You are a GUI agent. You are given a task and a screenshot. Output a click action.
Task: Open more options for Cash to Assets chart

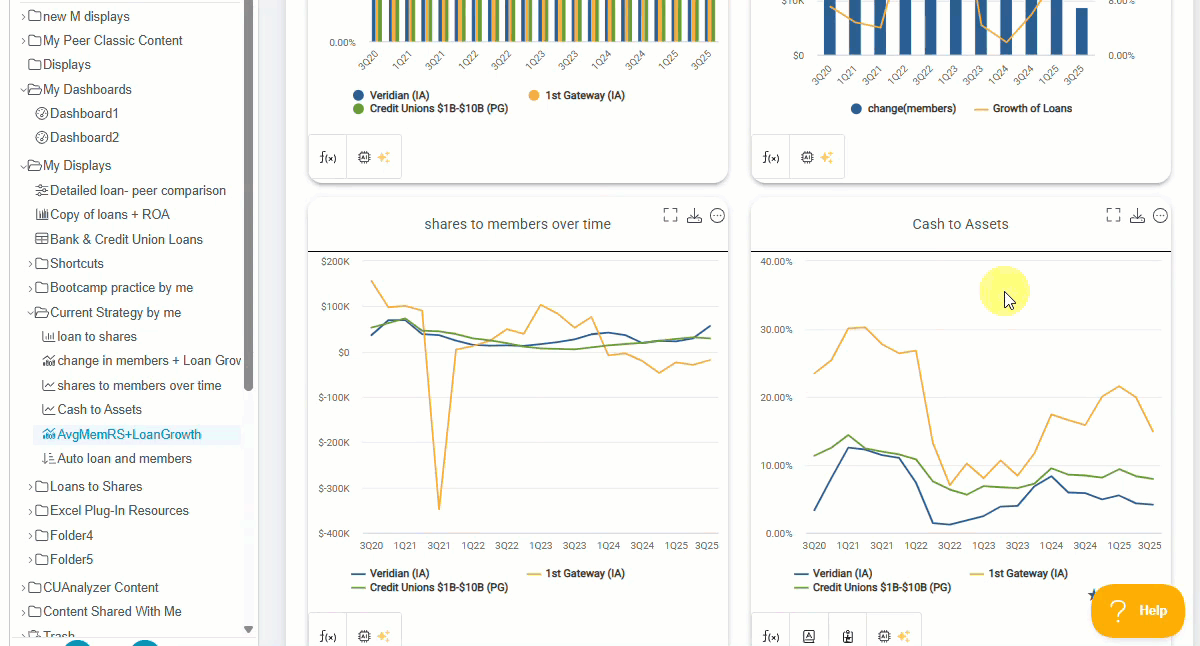click(x=1160, y=215)
